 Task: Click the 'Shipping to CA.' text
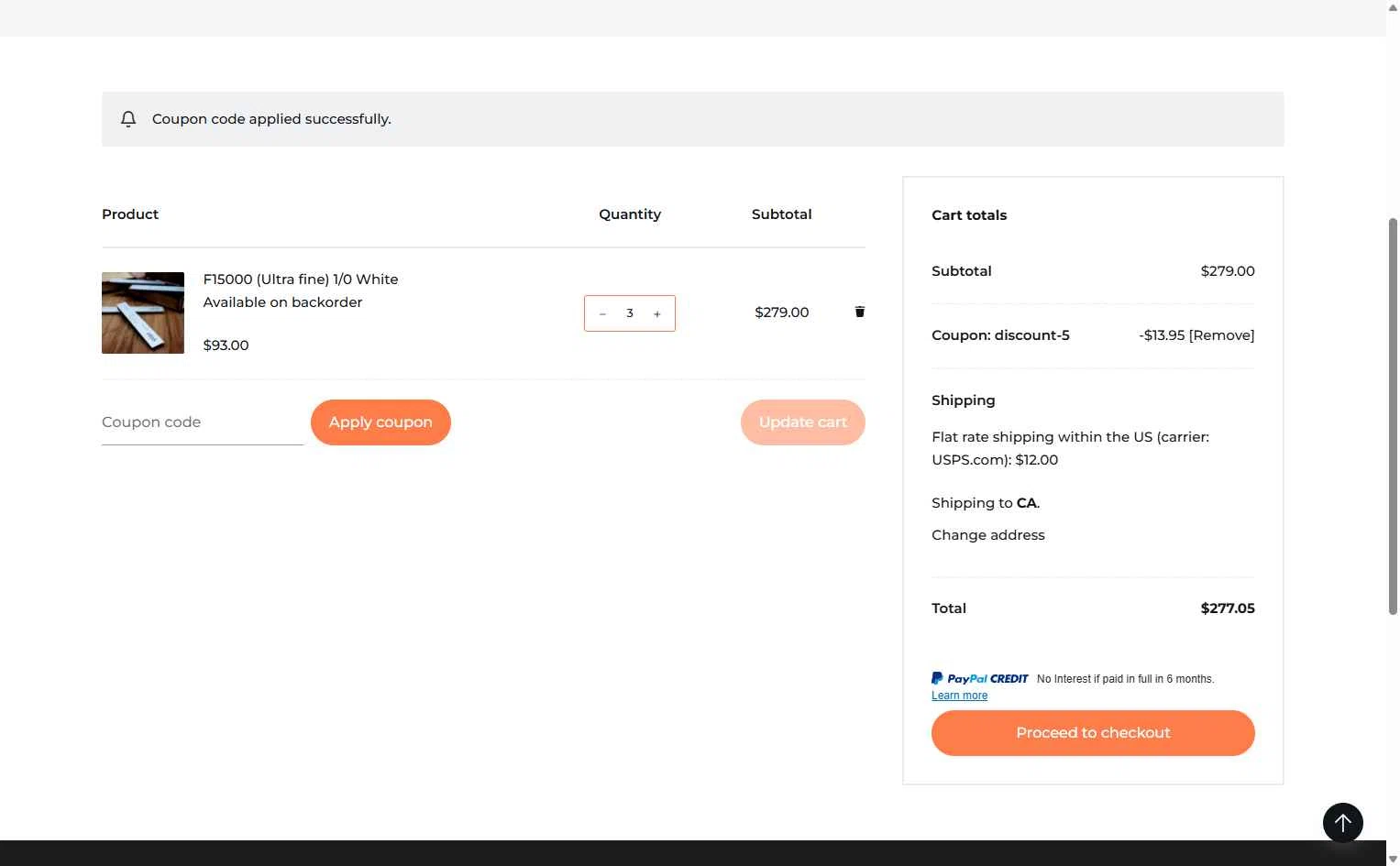point(986,503)
